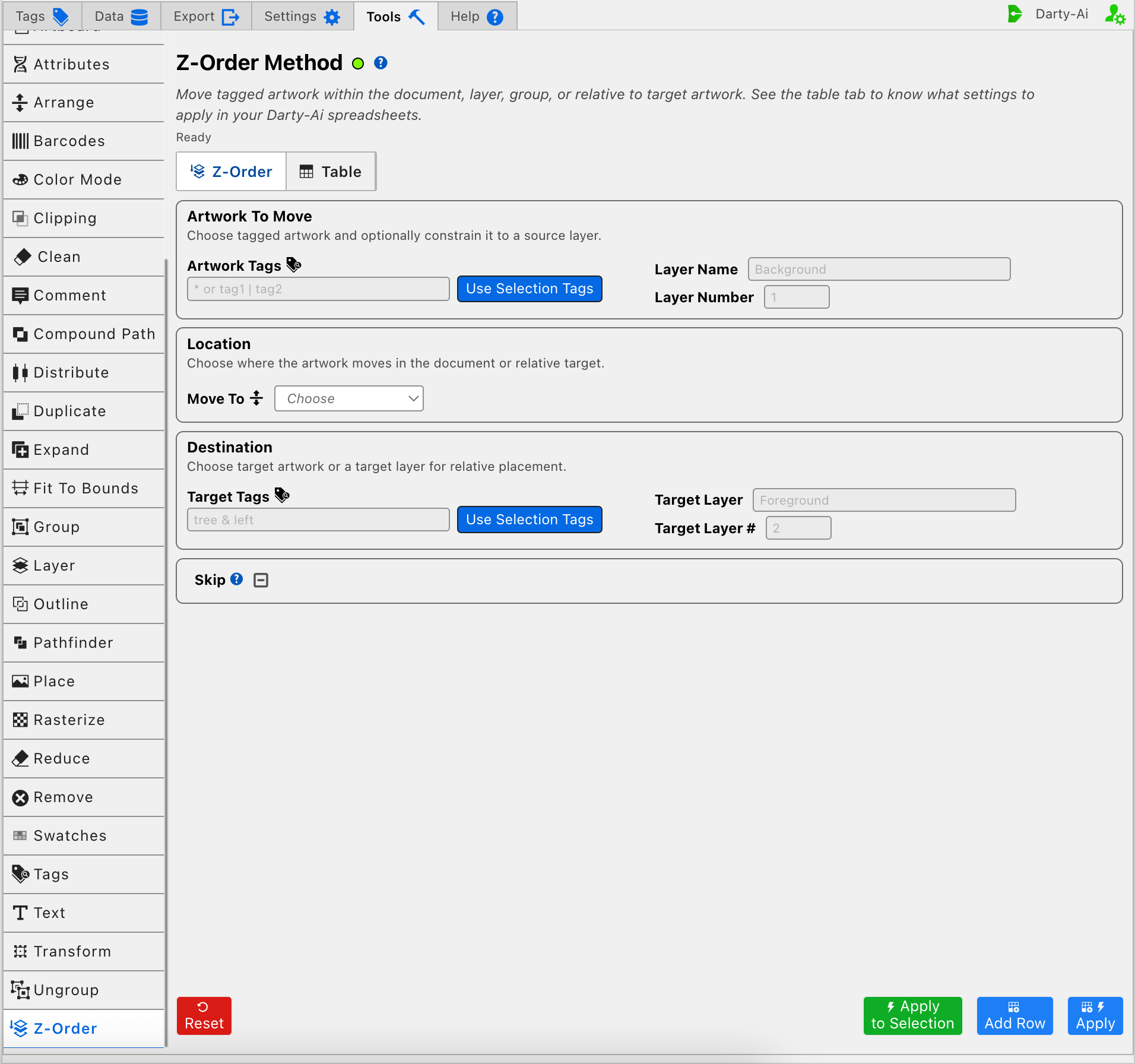Focus the Target Layer # field
The height and width of the screenshot is (1064, 1135).
pos(798,528)
